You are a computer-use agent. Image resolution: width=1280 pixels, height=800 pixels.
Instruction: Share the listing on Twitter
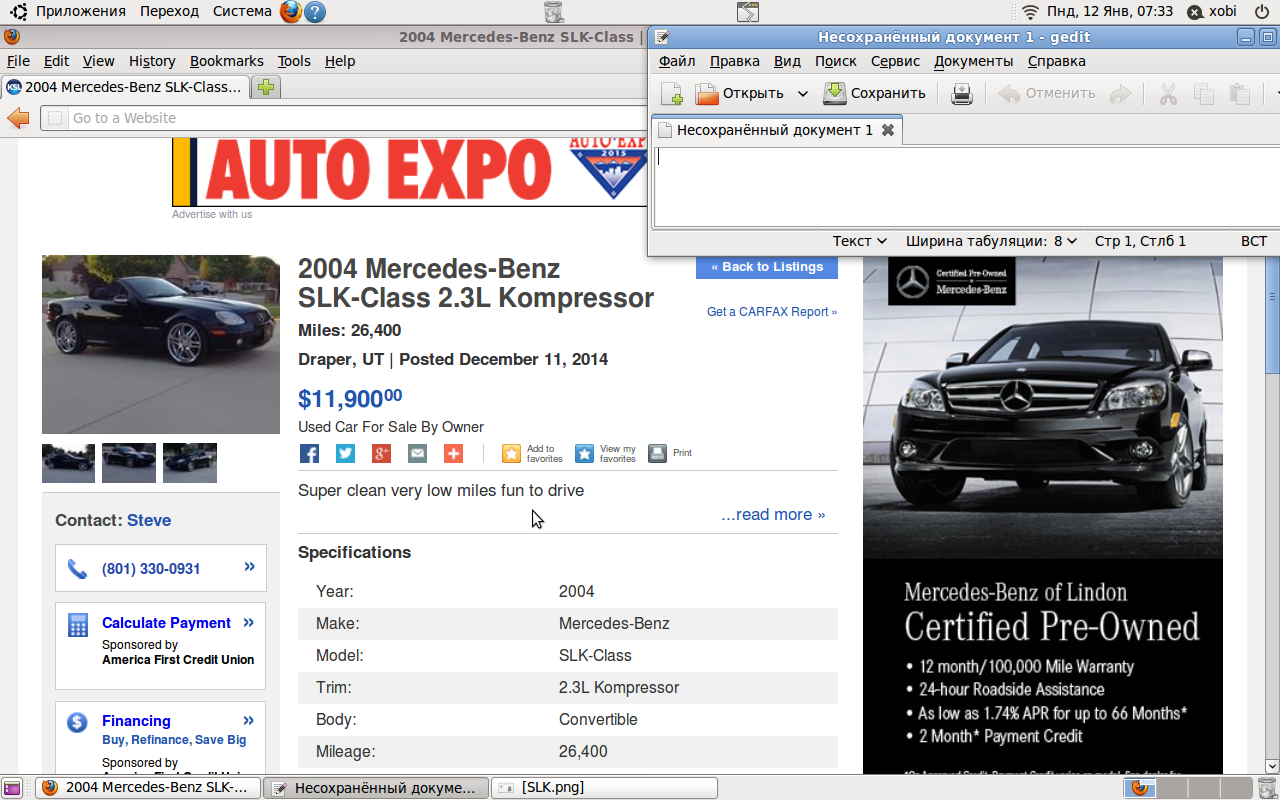point(345,454)
